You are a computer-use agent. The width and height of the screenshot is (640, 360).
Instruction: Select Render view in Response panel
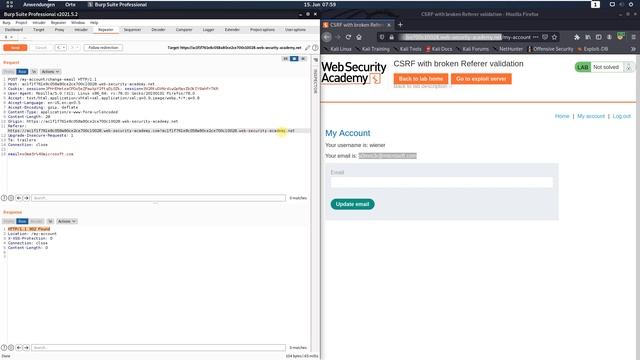pyautogui.click(x=36, y=221)
